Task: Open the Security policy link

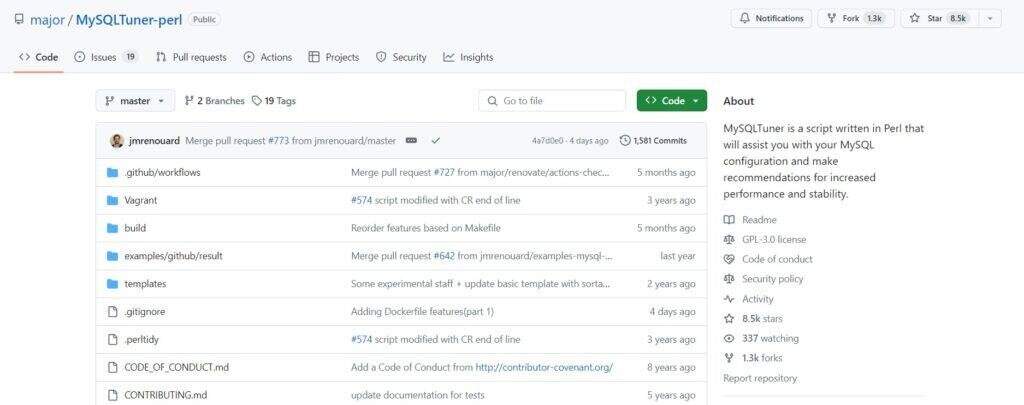Action: pos(772,279)
